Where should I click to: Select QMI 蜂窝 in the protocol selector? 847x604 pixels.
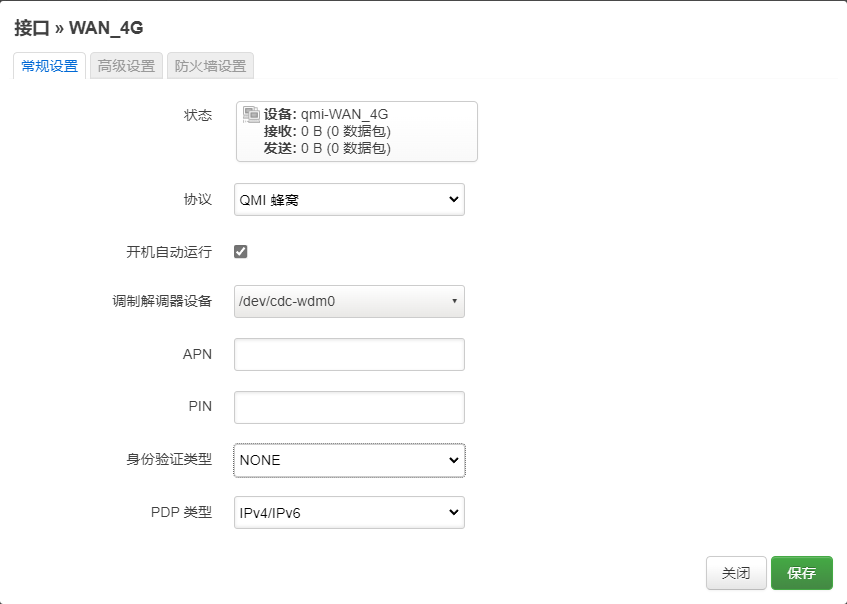pos(348,199)
